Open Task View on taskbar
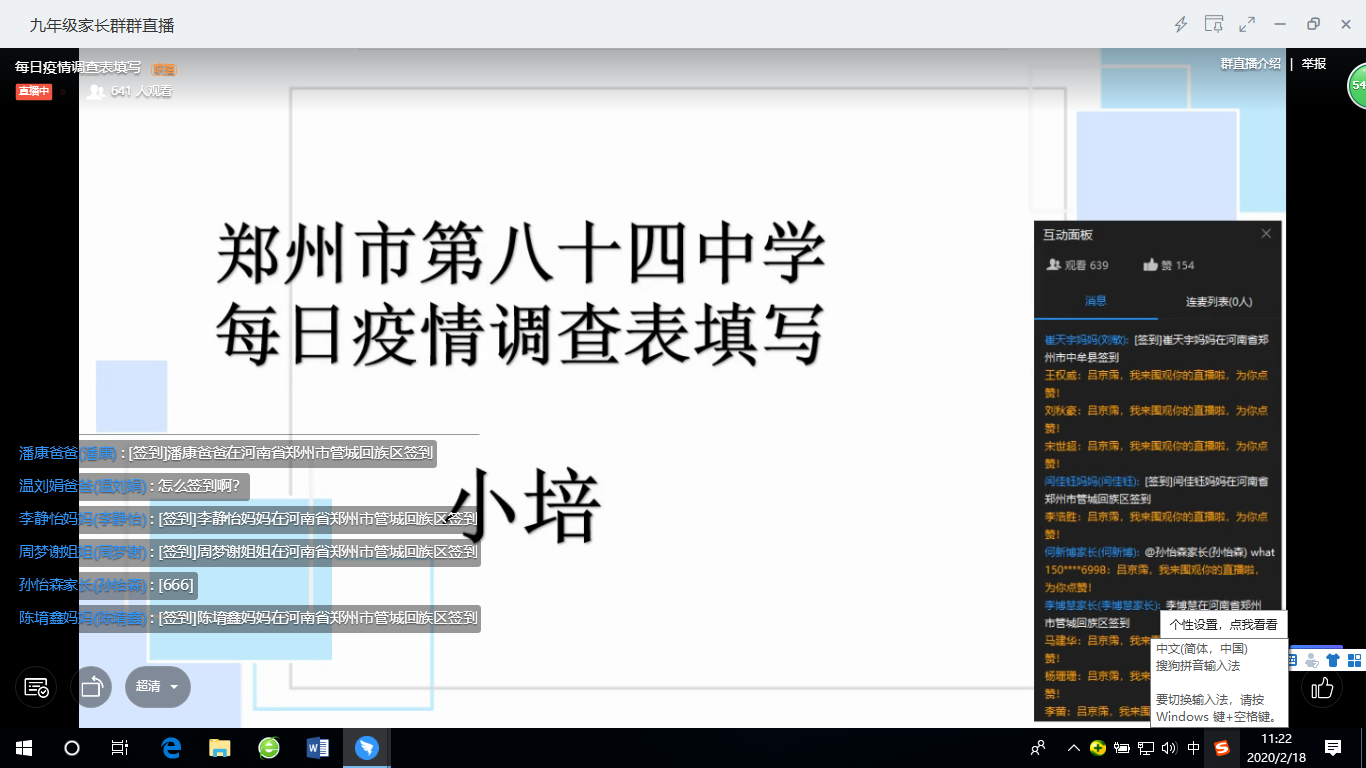 point(120,748)
